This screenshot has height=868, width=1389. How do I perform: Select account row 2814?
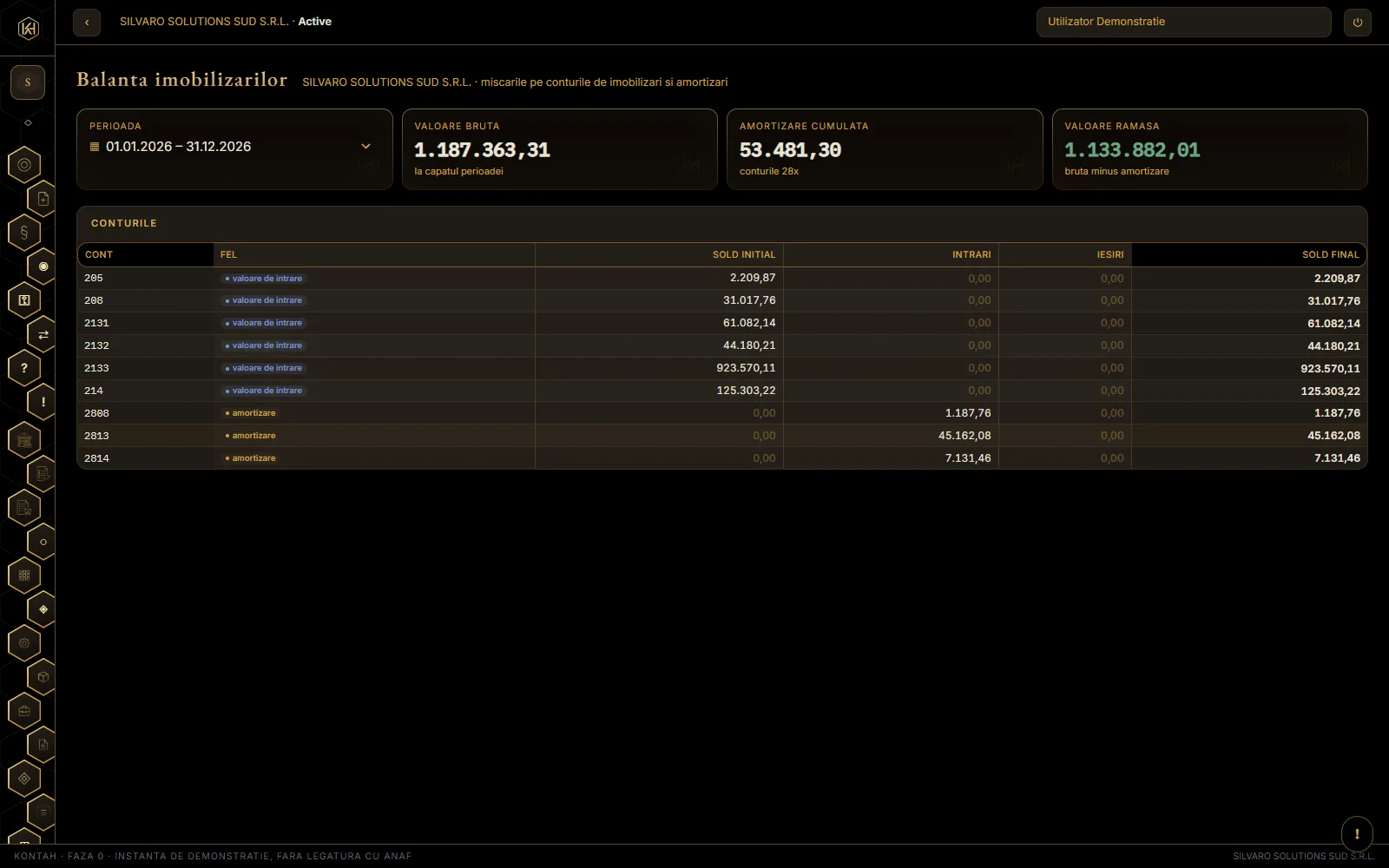(722, 458)
